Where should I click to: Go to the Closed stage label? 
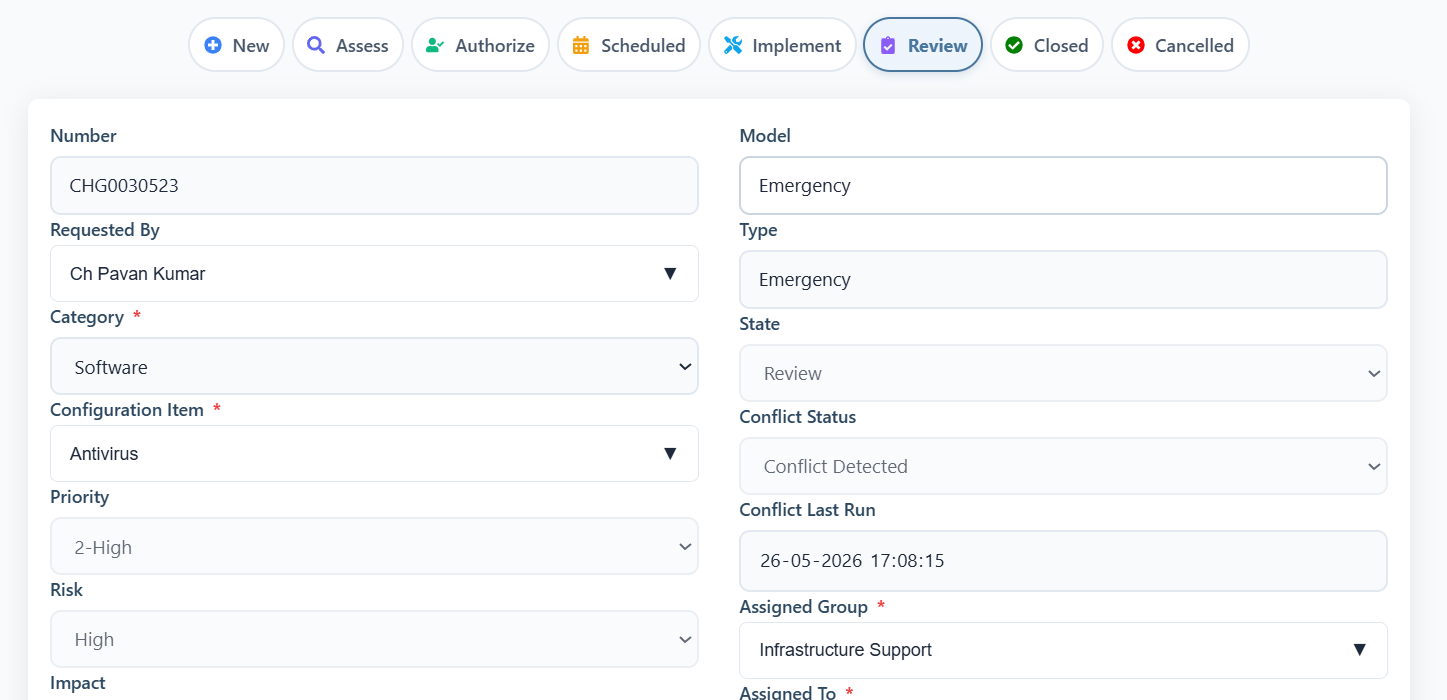tap(1061, 45)
